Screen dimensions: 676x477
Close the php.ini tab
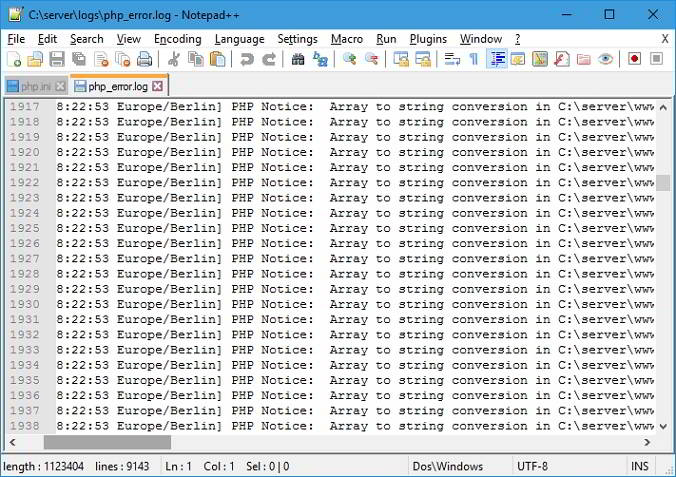tap(60, 87)
